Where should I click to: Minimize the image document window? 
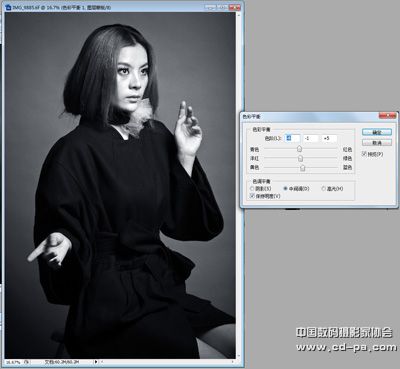pos(211,7)
